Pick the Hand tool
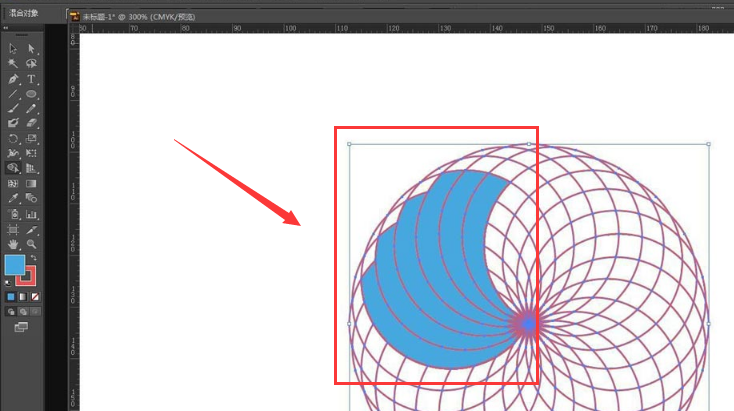734x411 pixels. [13, 244]
